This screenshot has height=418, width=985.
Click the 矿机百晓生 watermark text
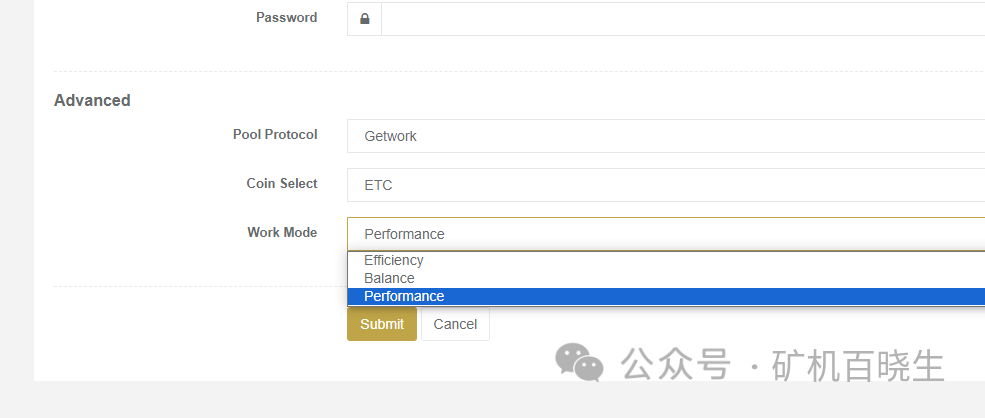[x=858, y=365]
